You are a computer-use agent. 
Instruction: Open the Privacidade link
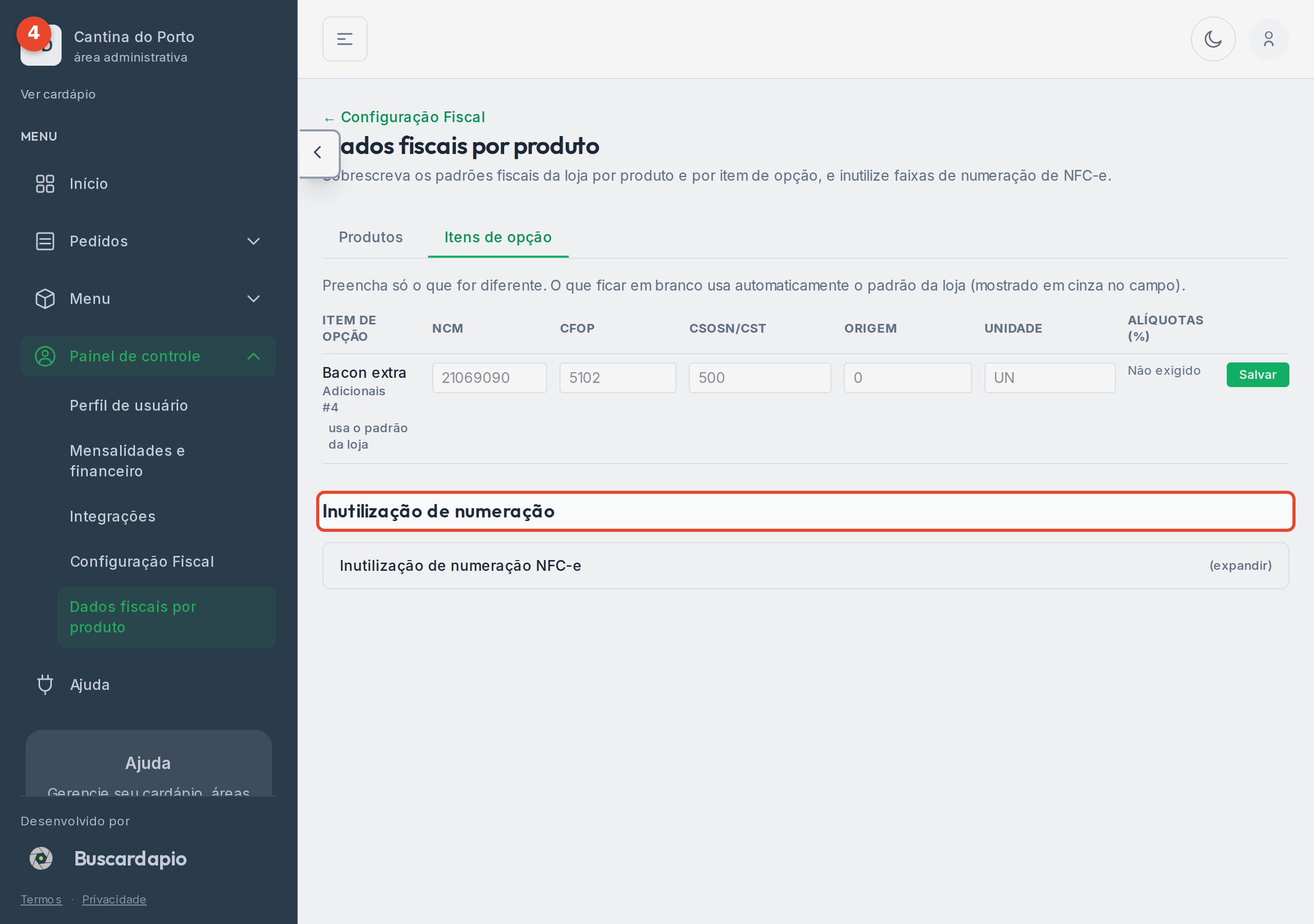pyautogui.click(x=114, y=899)
